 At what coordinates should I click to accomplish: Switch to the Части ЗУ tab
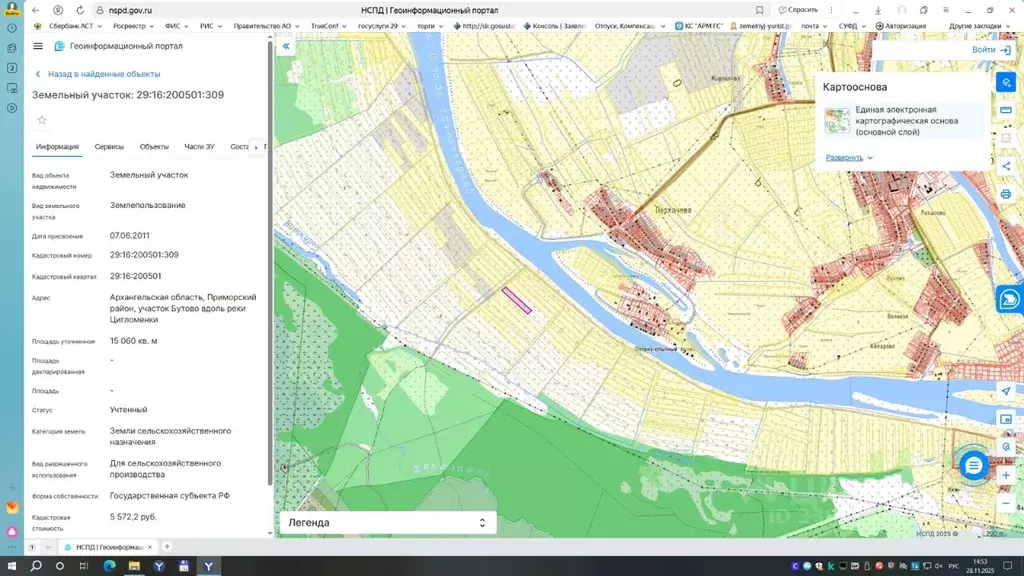pos(199,147)
